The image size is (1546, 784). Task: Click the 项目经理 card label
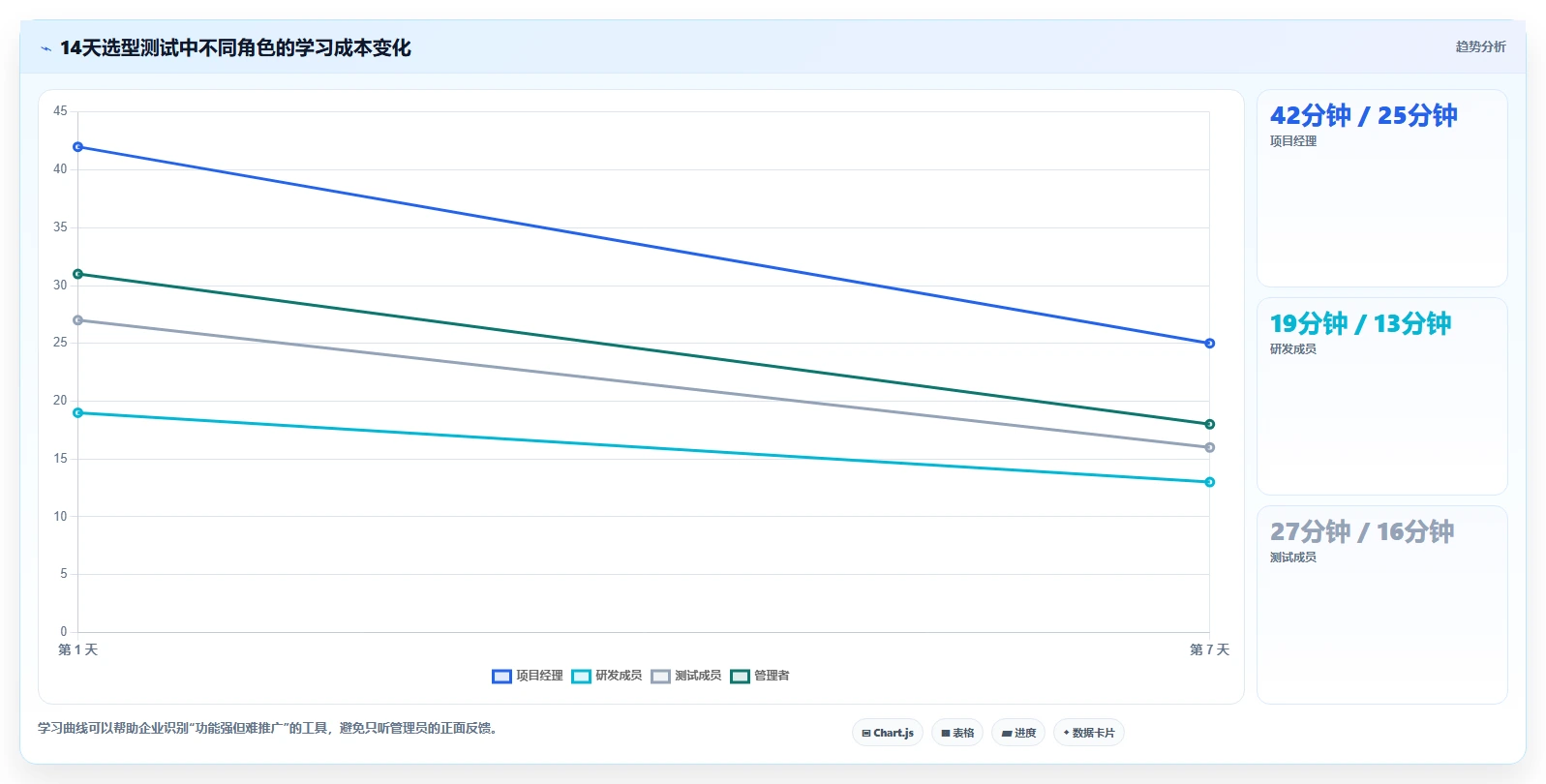(x=1293, y=141)
